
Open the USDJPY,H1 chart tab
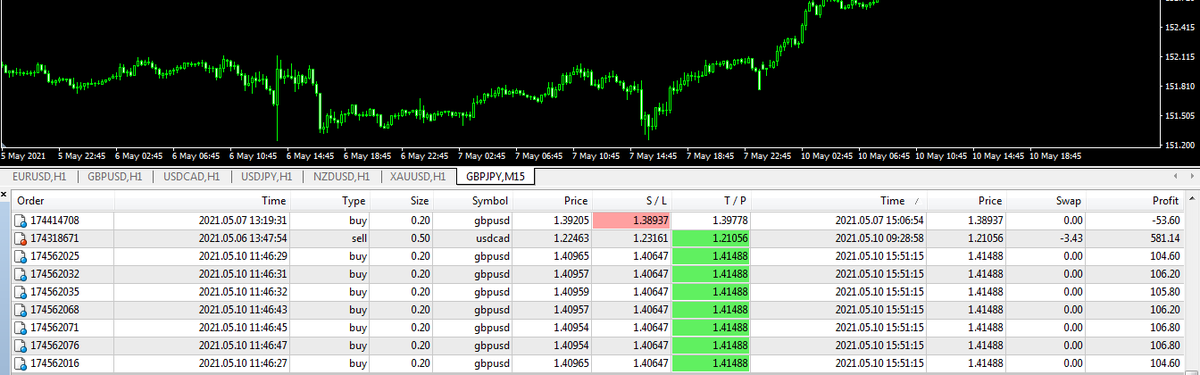[x=267, y=177]
